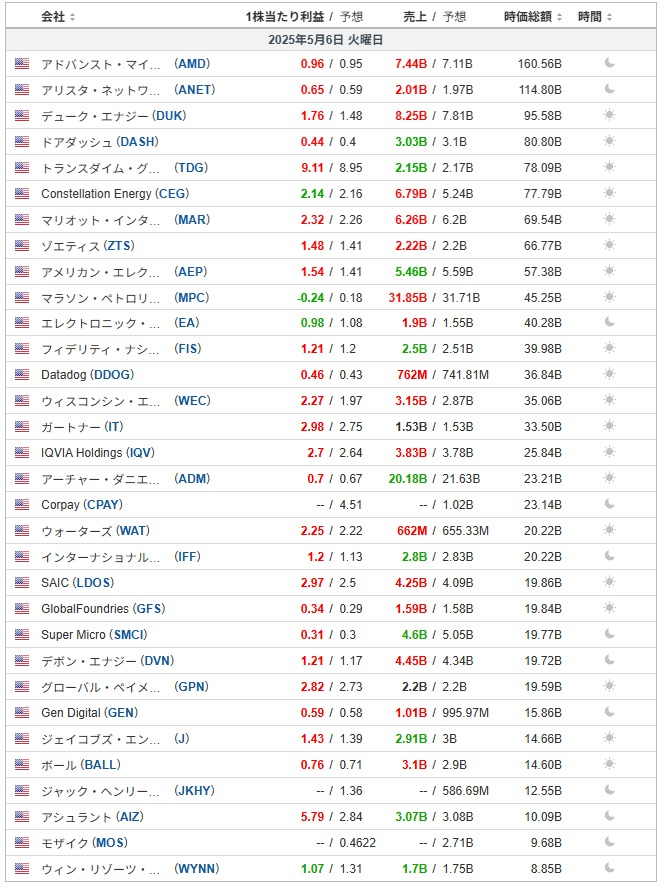
Task: Open the SMCI ticker link
Action: [129, 635]
